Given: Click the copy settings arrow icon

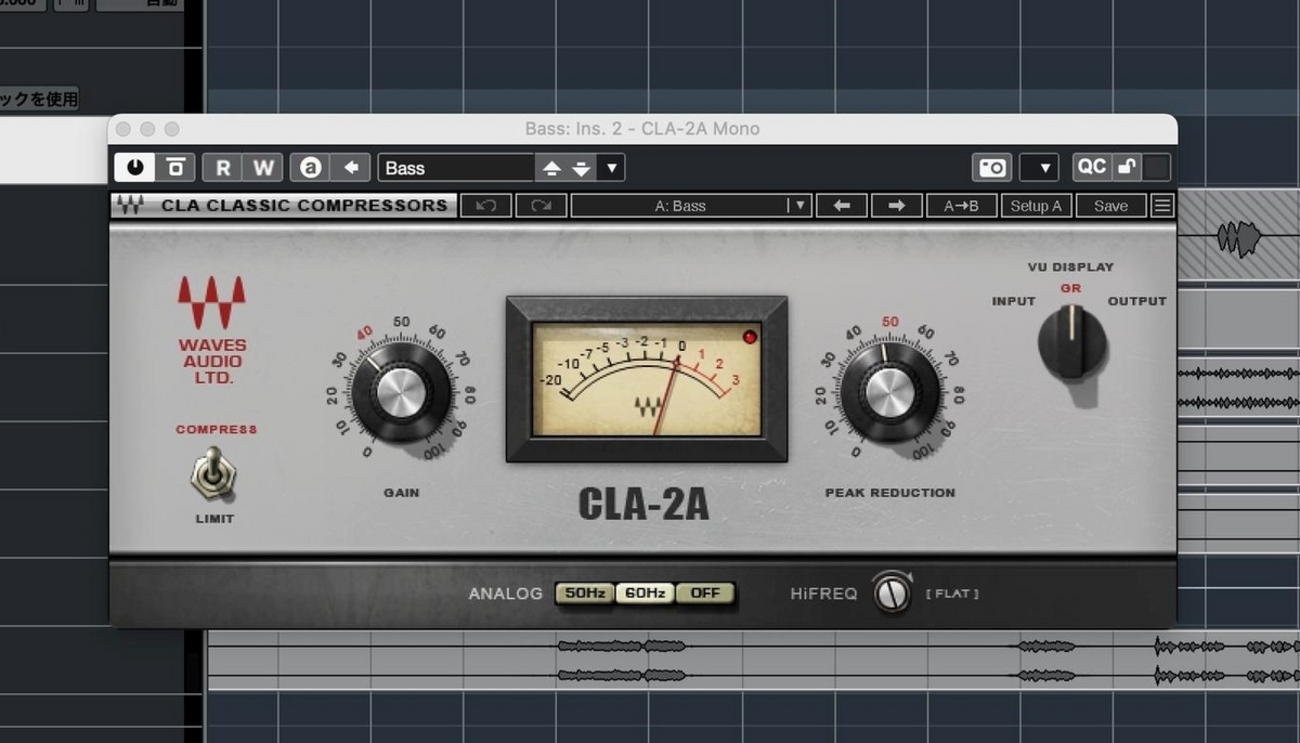Looking at the screenshot, I should pyautogui.click(x=351, y=167).
